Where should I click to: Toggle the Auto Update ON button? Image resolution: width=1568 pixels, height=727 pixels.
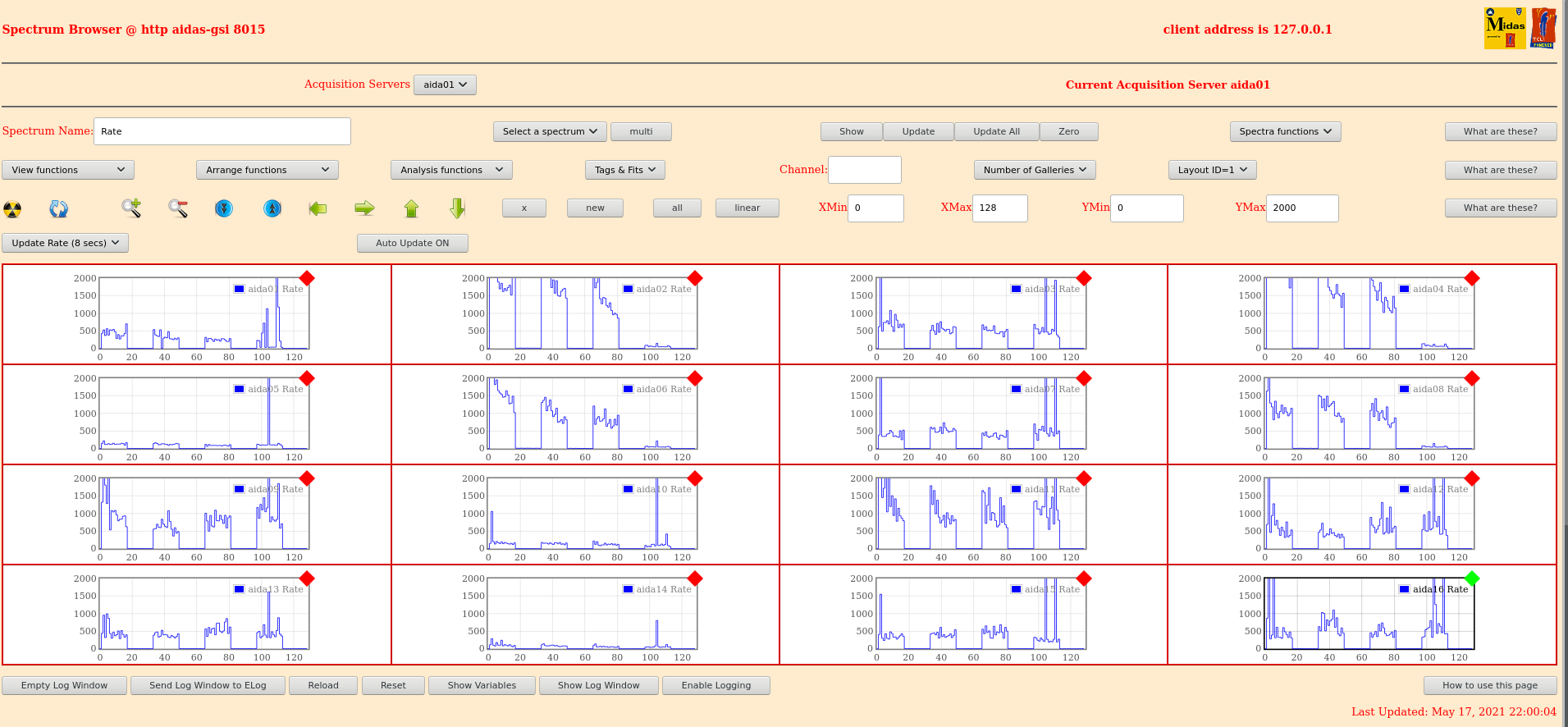click(x=412, y=243)
